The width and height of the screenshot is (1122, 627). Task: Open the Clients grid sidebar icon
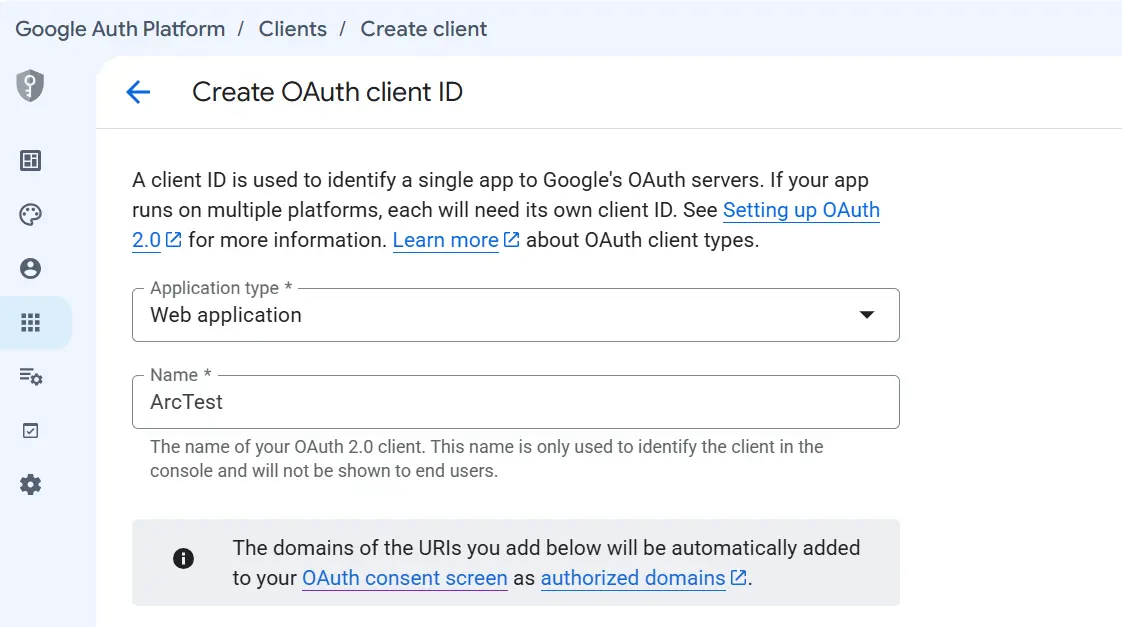[30, 323]
